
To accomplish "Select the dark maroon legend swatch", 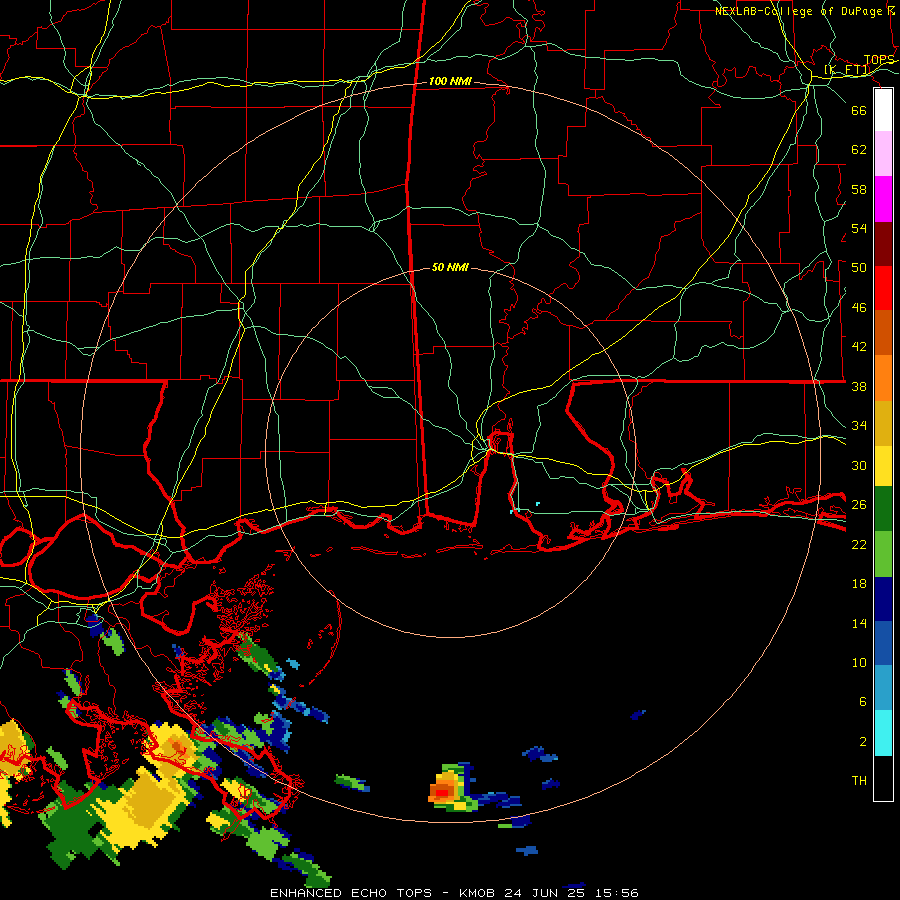I will (883, 244).
